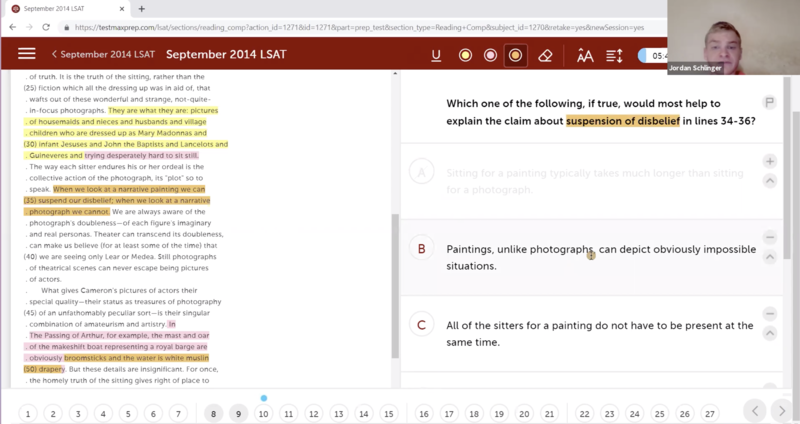
Task: Open the font size adjustment
Action: [x=585, y=54]
